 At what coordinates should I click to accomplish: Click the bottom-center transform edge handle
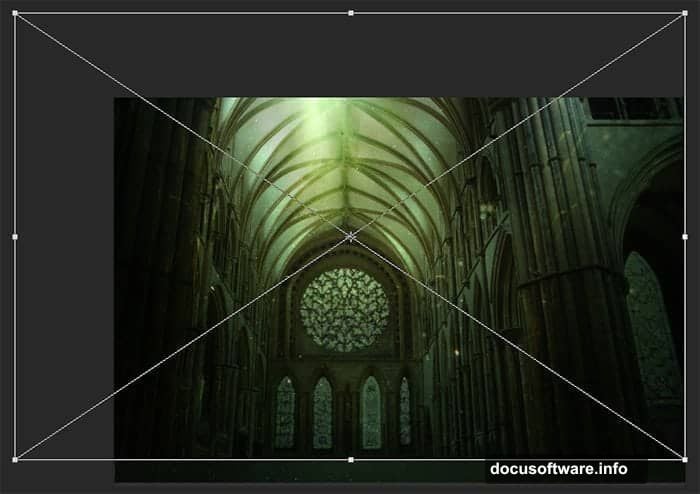351,460
